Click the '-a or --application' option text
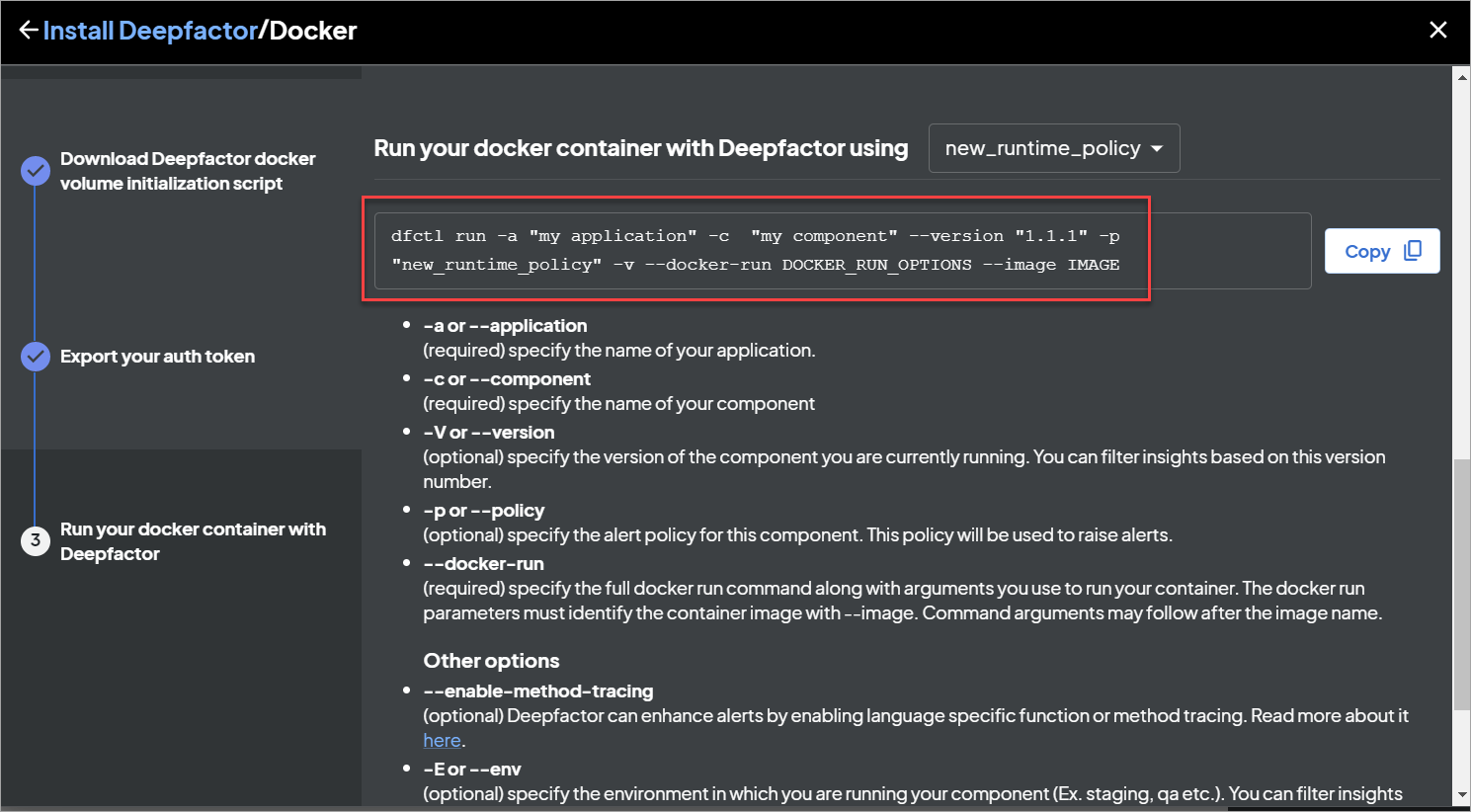Screen dimensions: 1471x812 [x=505, y=326]
